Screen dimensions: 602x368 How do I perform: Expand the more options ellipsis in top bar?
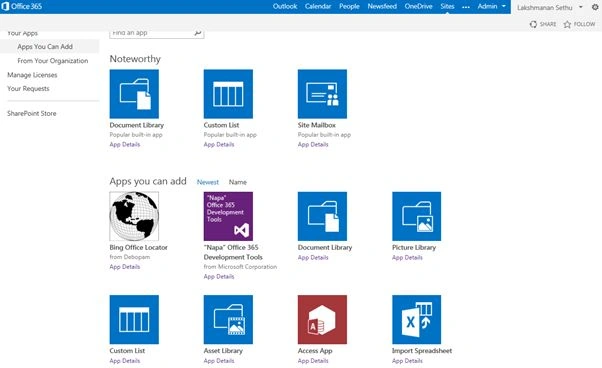[466, 7]
